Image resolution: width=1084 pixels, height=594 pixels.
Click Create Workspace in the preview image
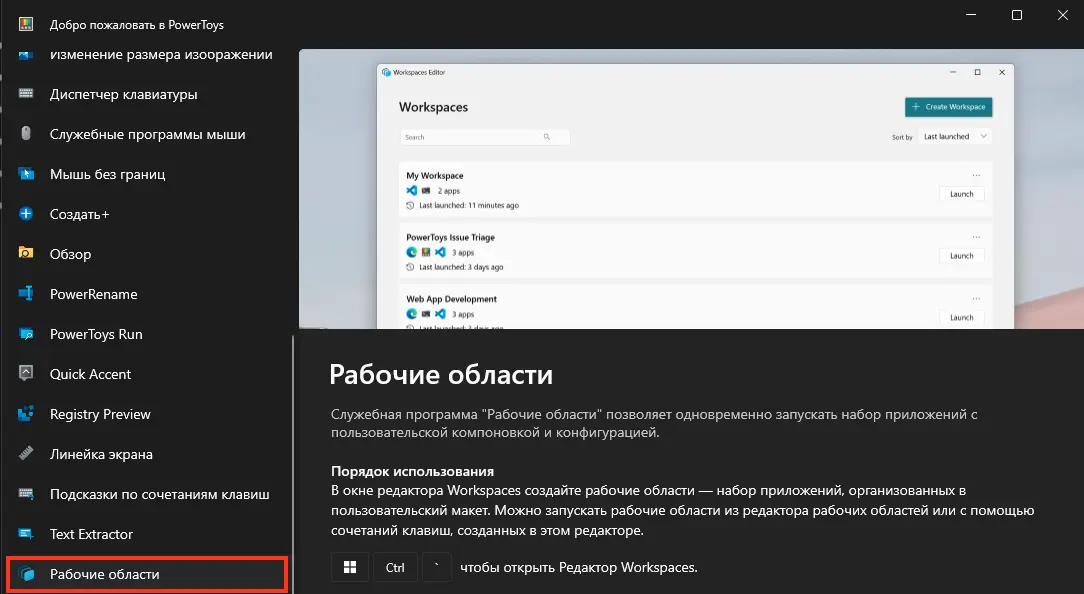(x=948, y=106)
